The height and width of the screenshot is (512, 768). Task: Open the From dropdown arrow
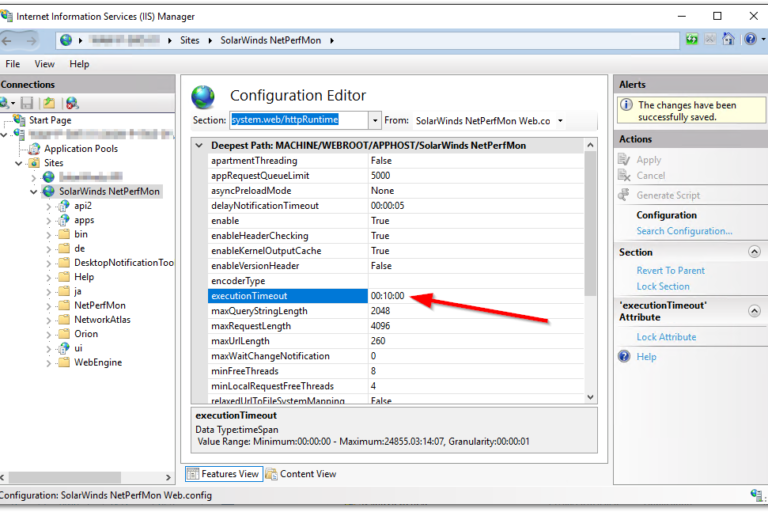[x=560, y=121]
